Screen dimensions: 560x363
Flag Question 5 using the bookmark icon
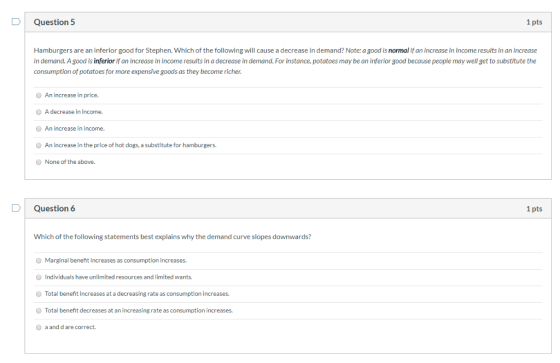pos(16,22)
